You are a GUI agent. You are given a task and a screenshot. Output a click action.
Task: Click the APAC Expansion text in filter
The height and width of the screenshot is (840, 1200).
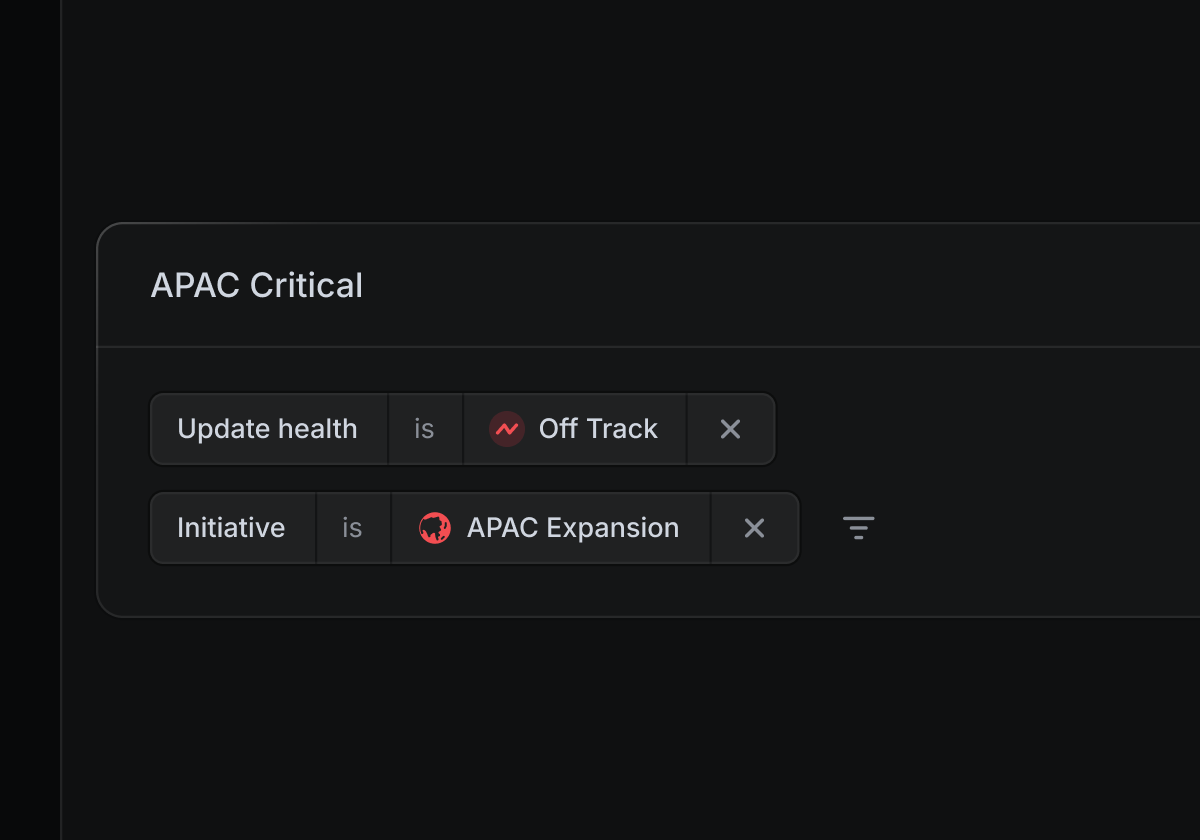(x=573, y=528)
